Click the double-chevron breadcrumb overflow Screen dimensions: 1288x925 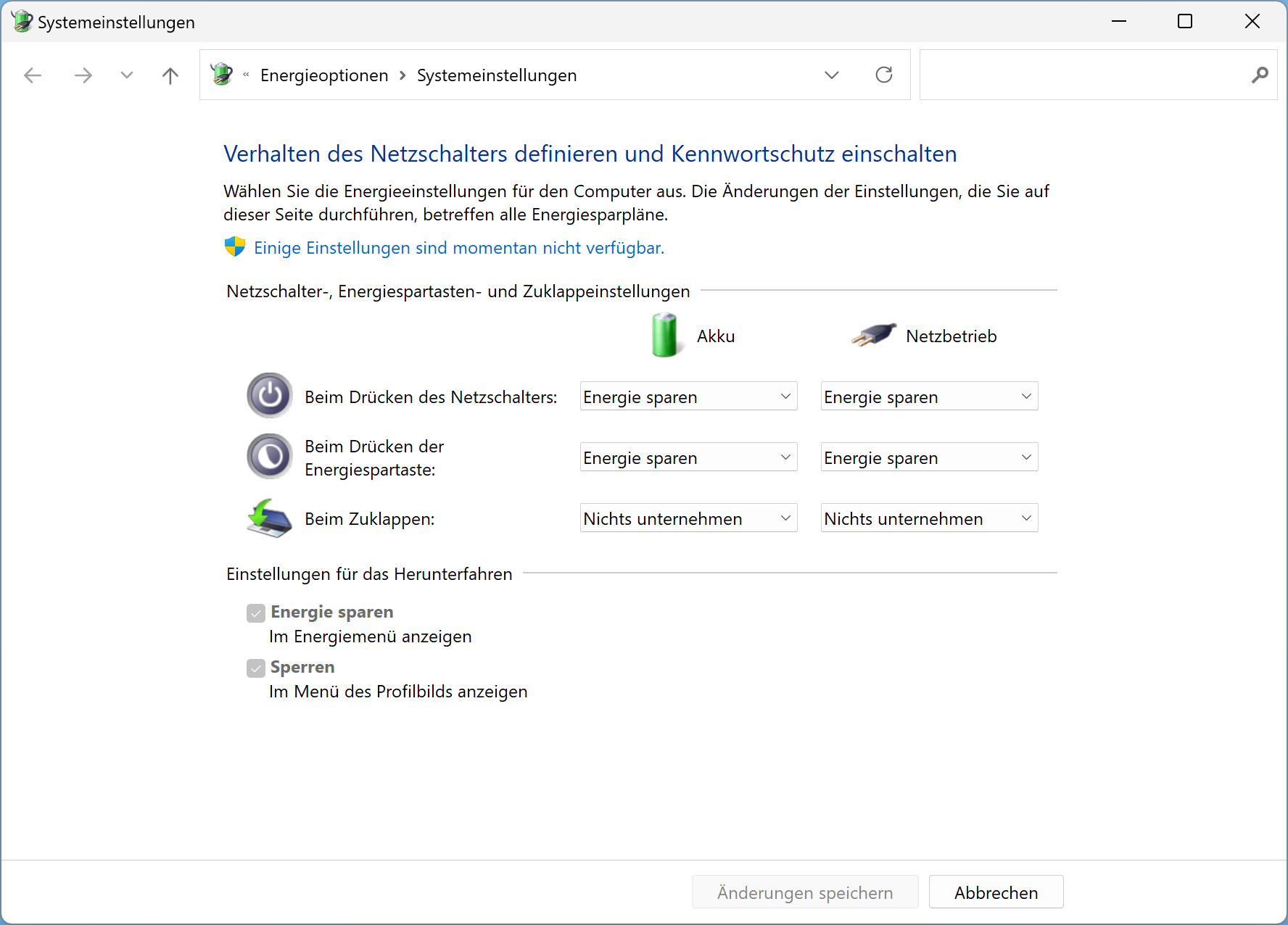click(x=246, y=75)
